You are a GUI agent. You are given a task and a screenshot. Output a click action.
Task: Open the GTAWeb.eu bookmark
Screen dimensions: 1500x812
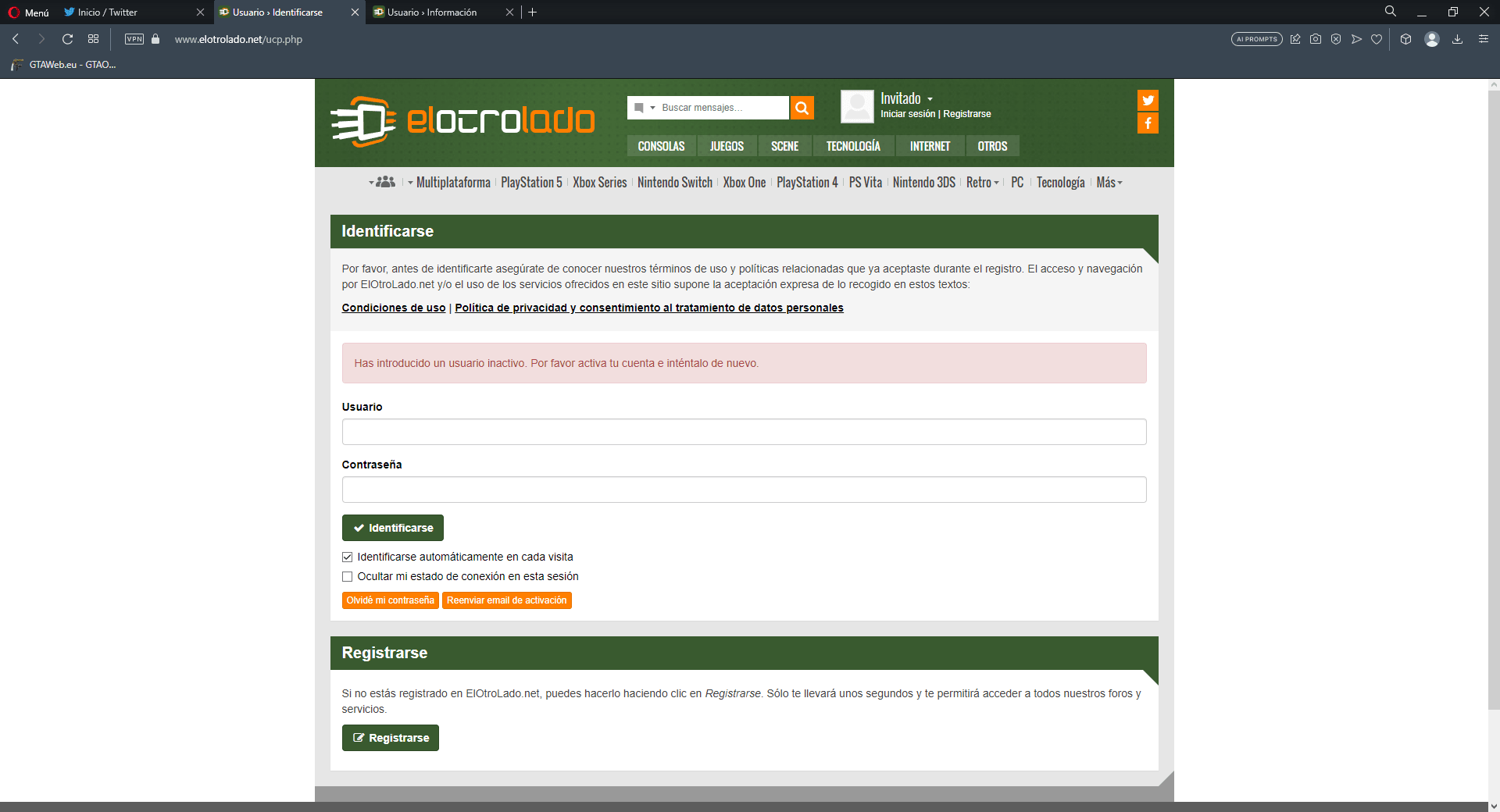point(64,65)
